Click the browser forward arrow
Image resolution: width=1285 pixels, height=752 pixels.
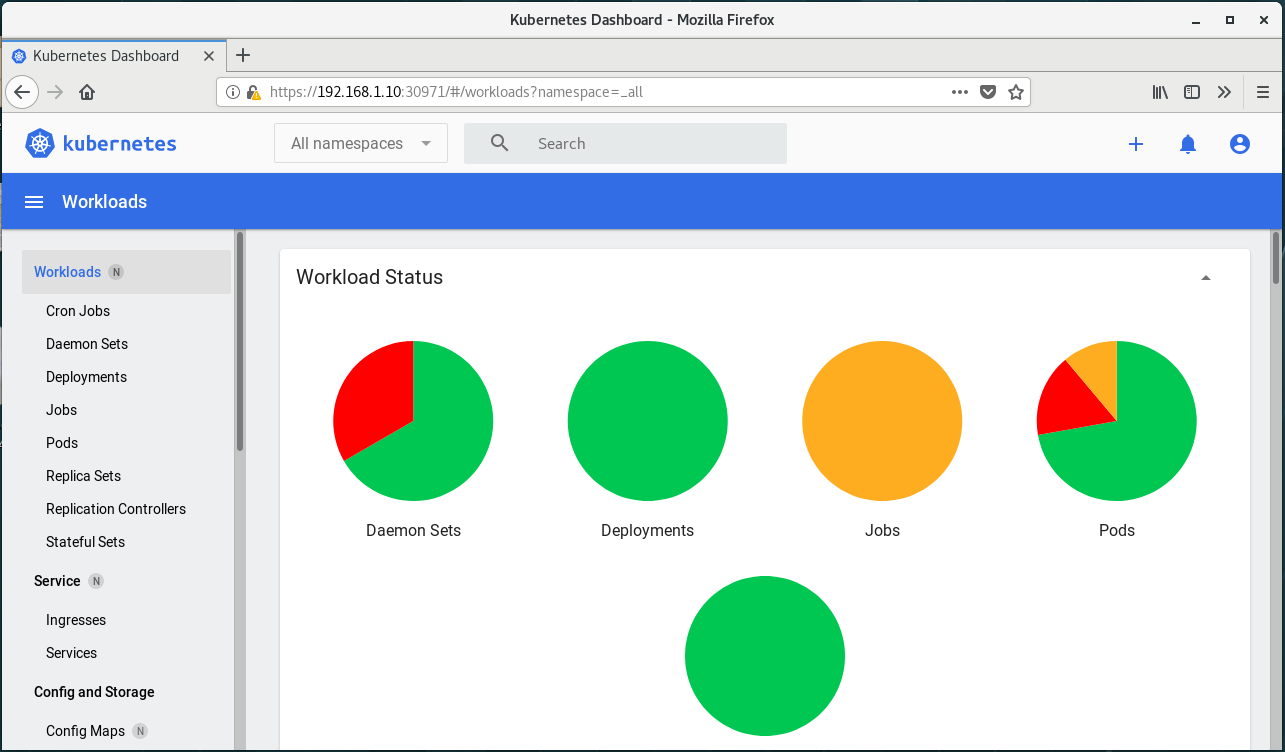pyautogui.click(x=55, y=92)
